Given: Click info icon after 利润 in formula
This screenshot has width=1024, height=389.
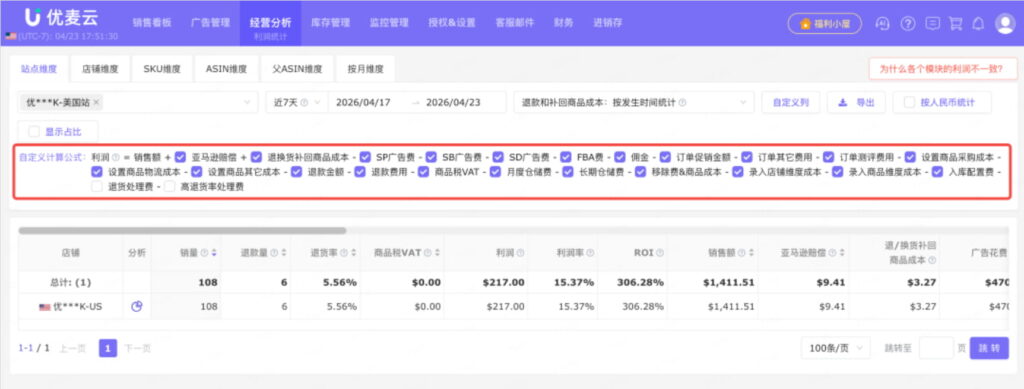Looking at the screenshot, I should tap(116, 157).
